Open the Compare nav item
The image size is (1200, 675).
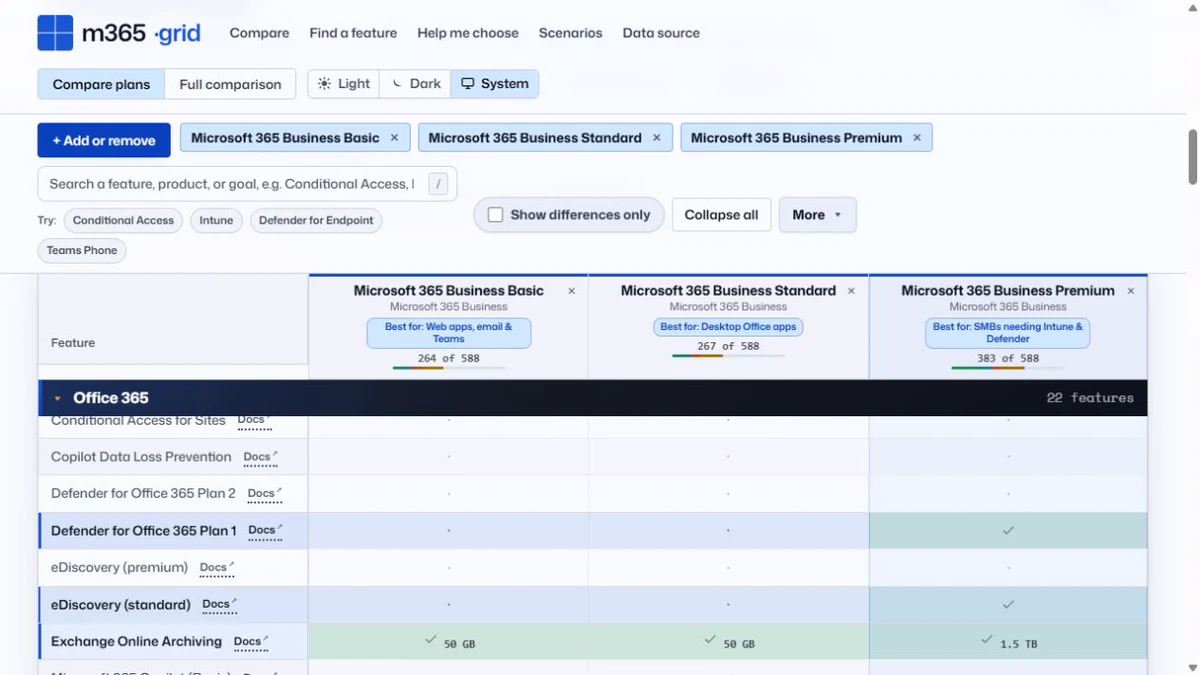coord(259,33)
